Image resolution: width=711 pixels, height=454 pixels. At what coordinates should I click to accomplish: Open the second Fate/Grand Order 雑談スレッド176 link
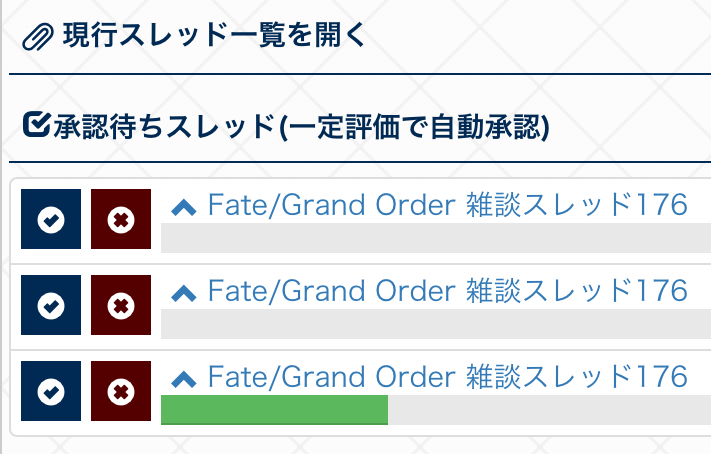(447, 291)
